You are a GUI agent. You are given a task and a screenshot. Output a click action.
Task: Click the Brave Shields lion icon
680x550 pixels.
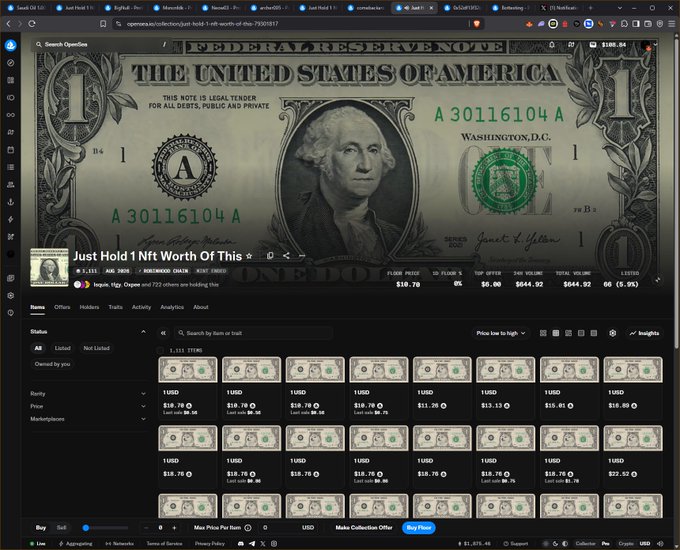[x=477, y=24]
